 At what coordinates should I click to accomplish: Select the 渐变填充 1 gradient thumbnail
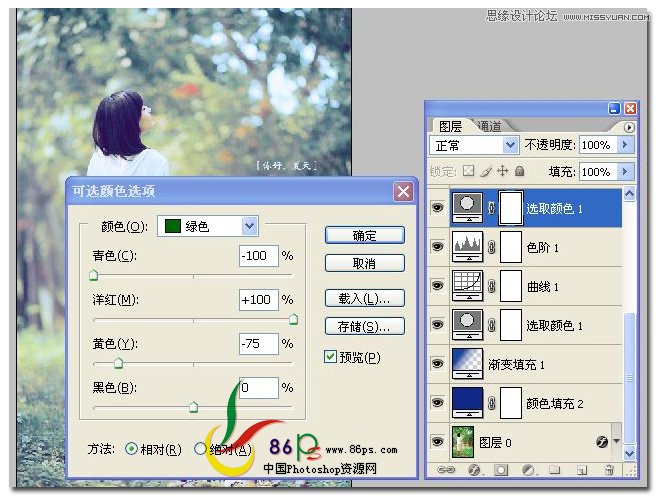coord(467,364)
